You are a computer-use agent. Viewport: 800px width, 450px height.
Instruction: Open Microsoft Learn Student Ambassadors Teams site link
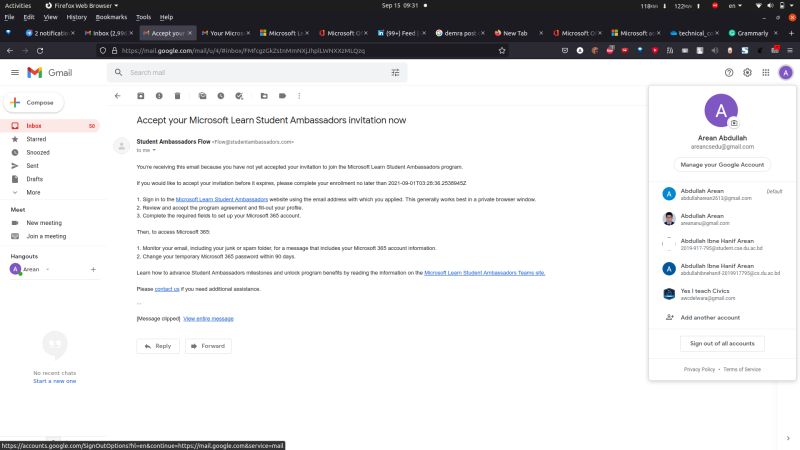point(485,273)
